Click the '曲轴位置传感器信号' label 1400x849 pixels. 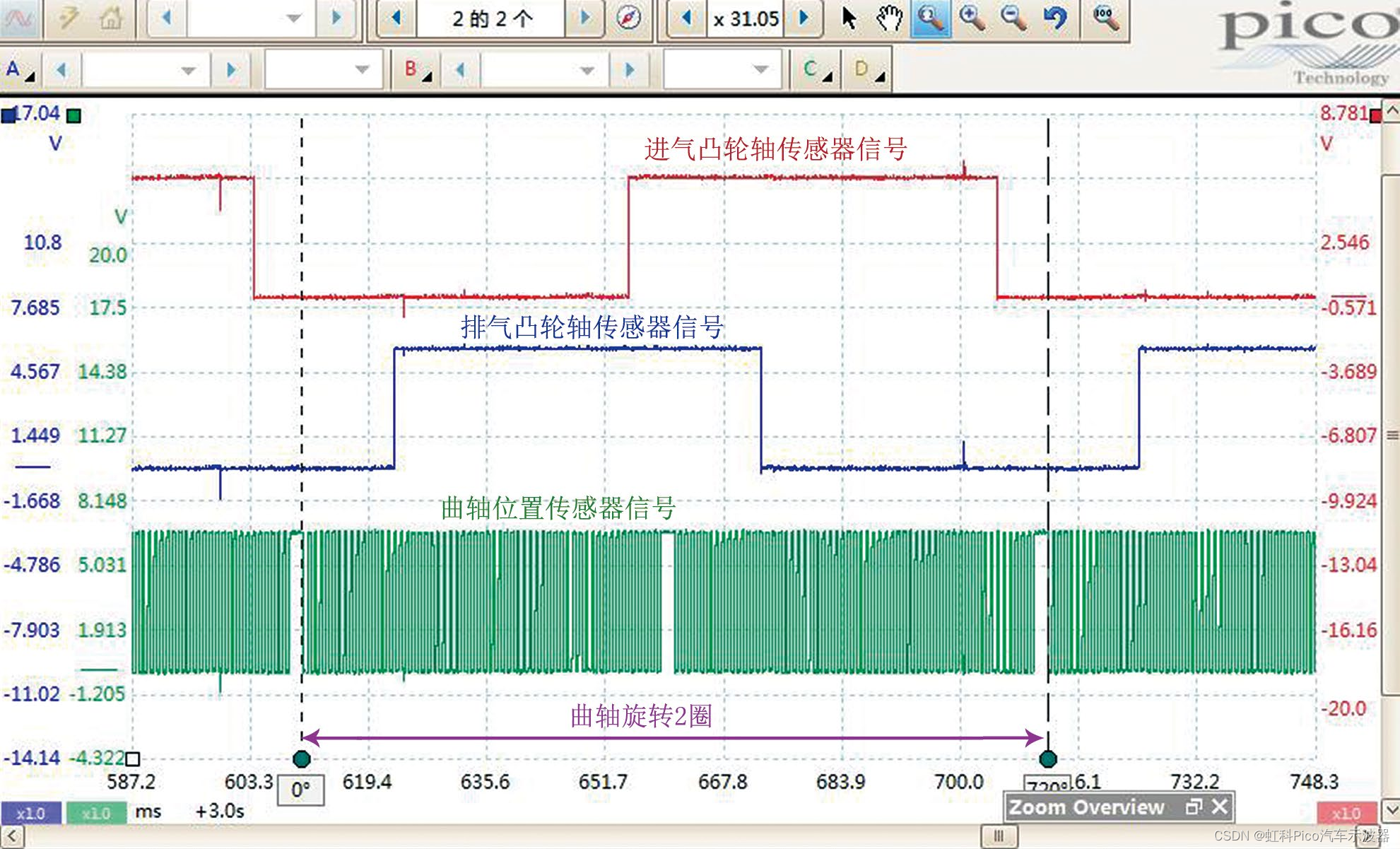558,508
